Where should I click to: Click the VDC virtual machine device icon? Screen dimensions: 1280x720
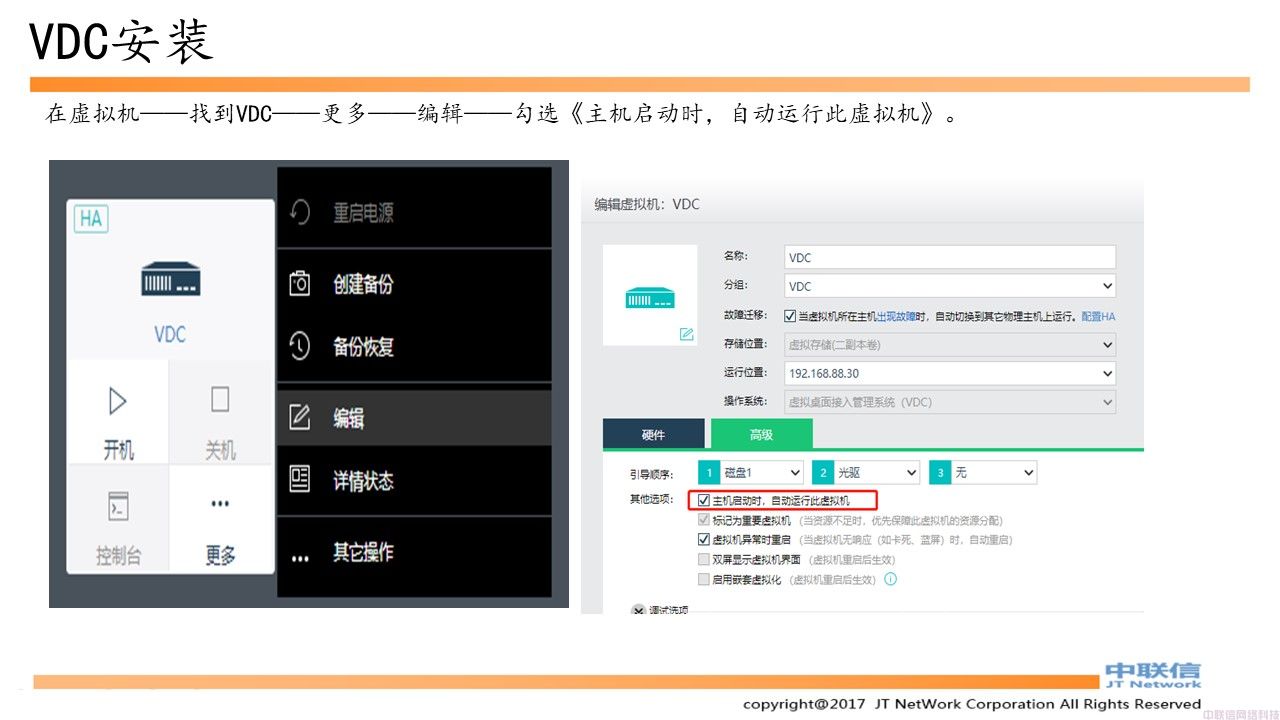pyautogui.click(x=170, y=279)
